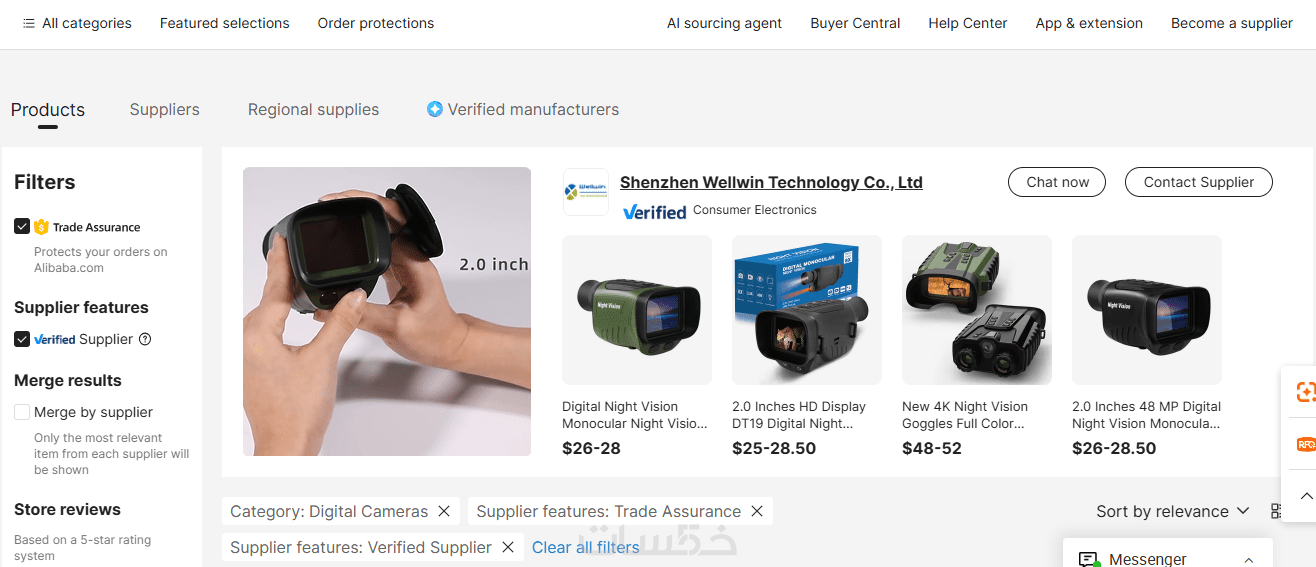
Task: Remove the Digital Cameras category filter
Action: tap(444, 511)
